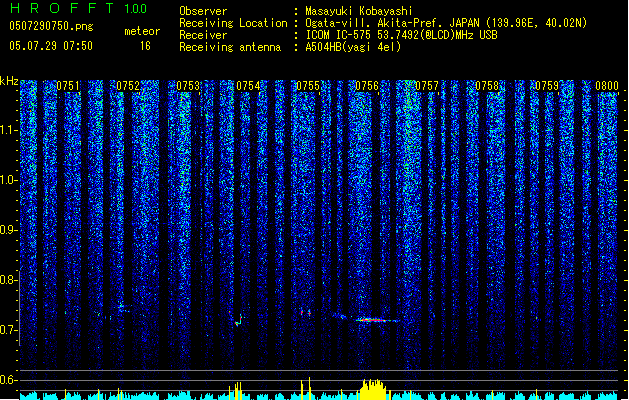The height and width of the screenshot is (400, 629).
Task: Click the 0.9 frequency axis label
Action: pos(9,230)
